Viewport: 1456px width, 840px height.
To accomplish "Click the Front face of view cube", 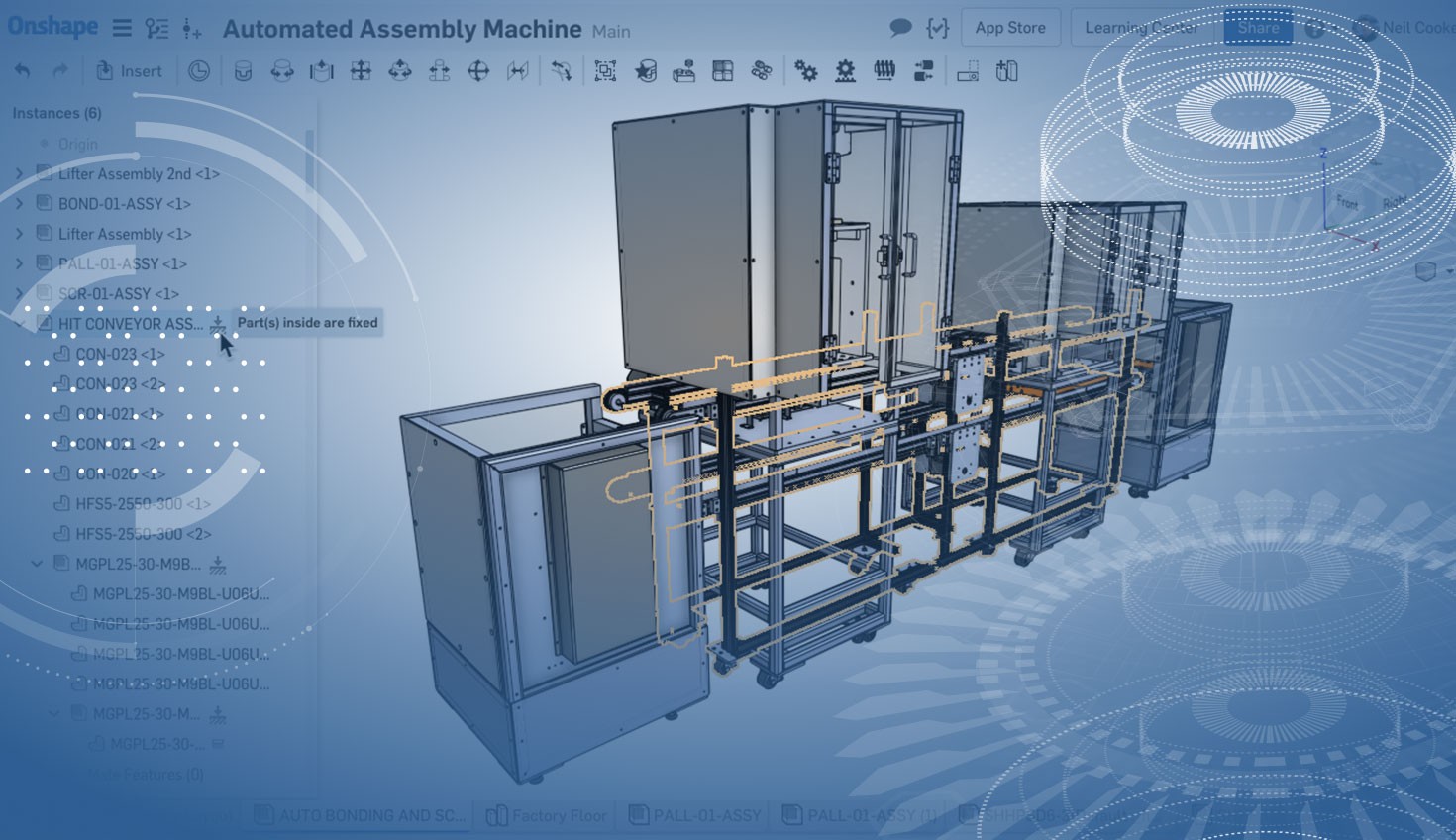I will 1347,202.
